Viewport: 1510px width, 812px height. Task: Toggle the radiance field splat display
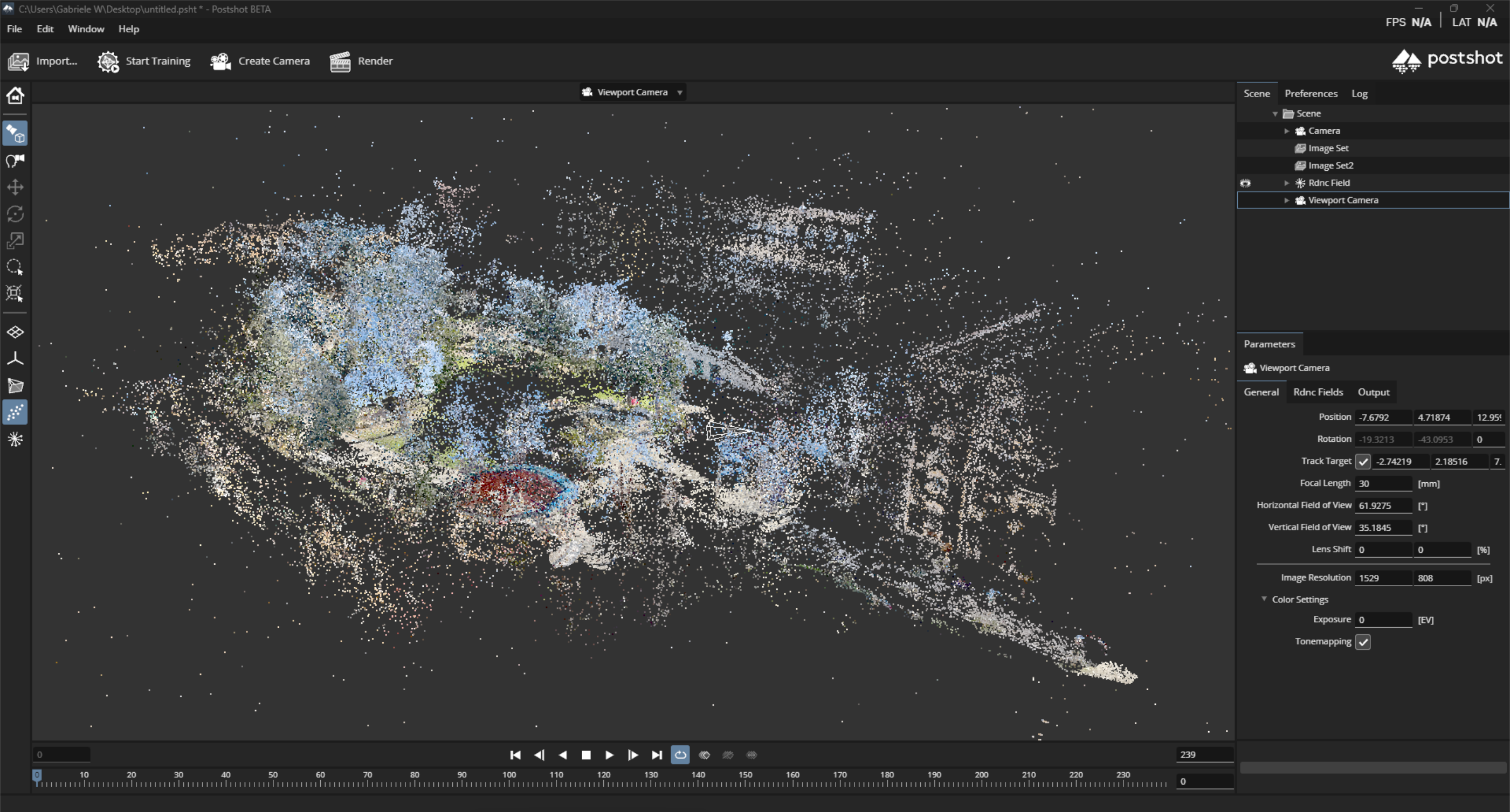pos(15,439)
